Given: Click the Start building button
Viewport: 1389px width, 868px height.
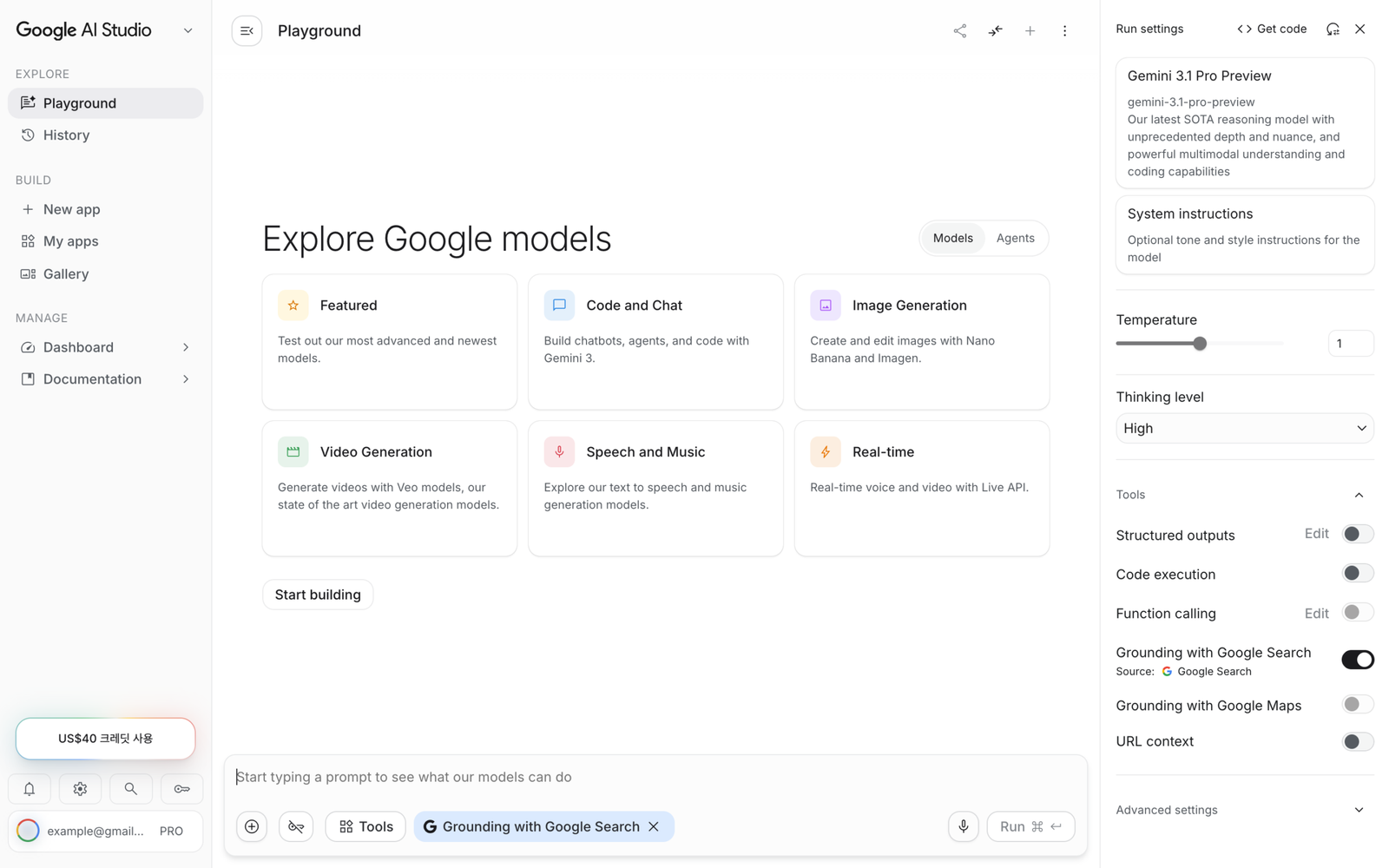Looking at the screenshot, I should tap(318, 595).
